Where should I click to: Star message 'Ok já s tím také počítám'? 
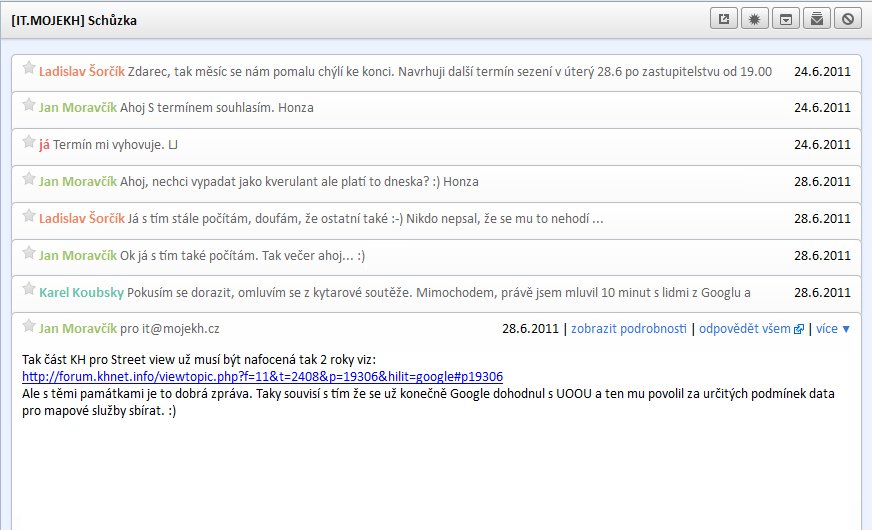28,253
